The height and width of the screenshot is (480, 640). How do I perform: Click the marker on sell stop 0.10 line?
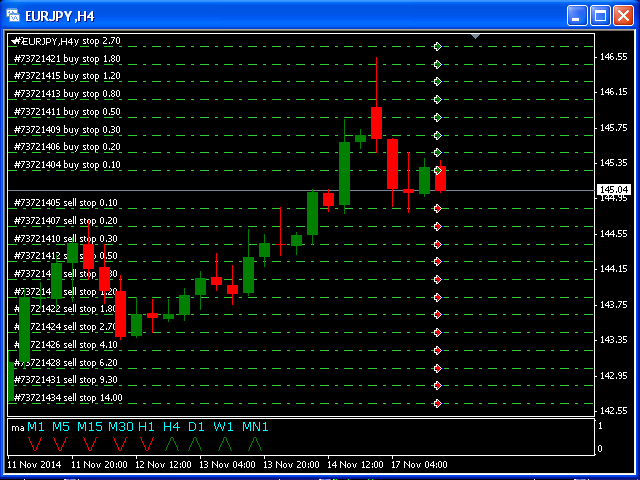click(437, 208)
